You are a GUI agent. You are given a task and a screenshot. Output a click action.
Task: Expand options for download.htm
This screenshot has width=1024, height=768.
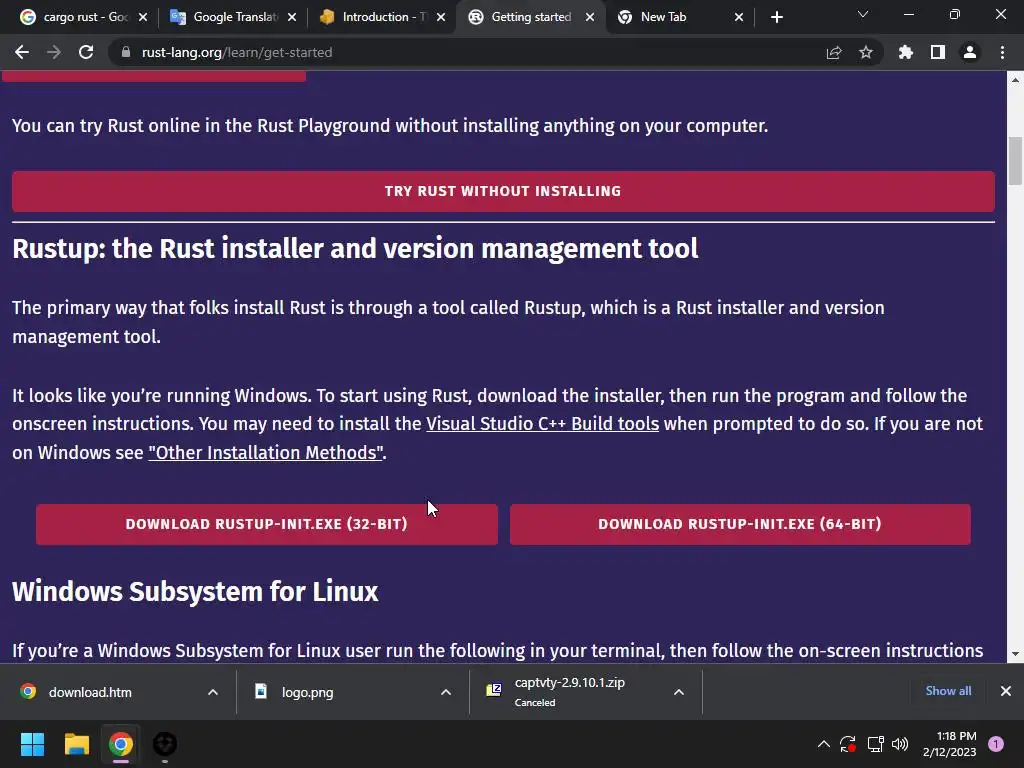click(x=213, y=692)
